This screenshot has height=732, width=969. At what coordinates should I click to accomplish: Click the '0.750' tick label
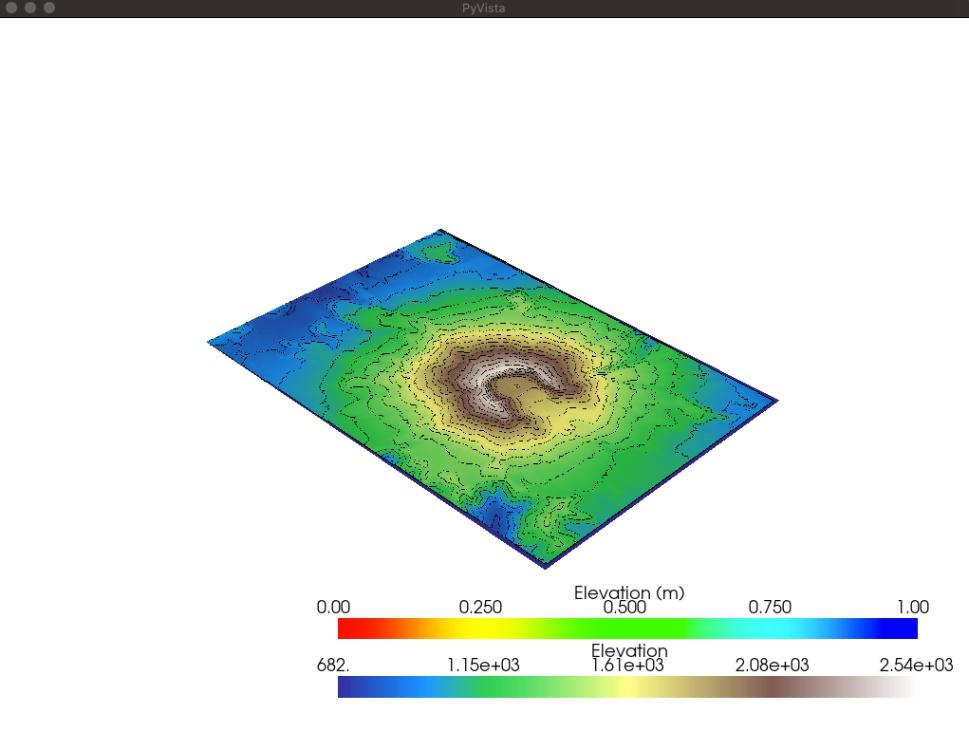click(770, 607)
